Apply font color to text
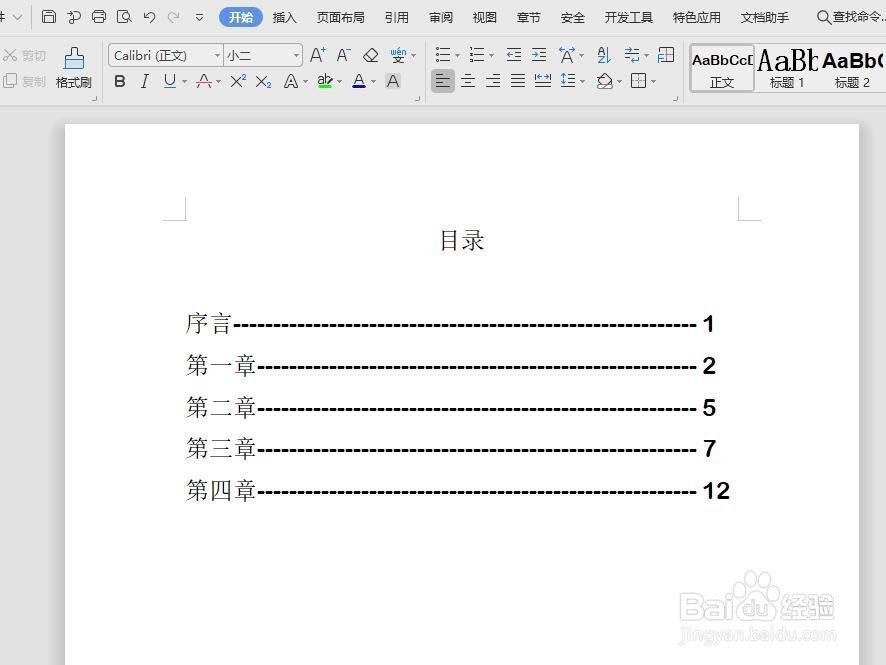The height and width of the screenshot is (665, 886). click(x=359, y=81)
